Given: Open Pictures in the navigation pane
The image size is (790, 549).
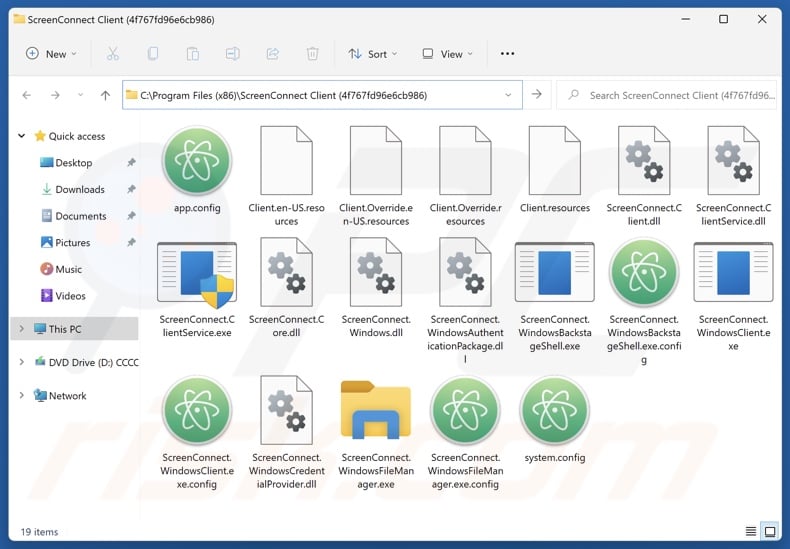Looking at the screenshot, I should pyautogui.click(x=65, y=243).
